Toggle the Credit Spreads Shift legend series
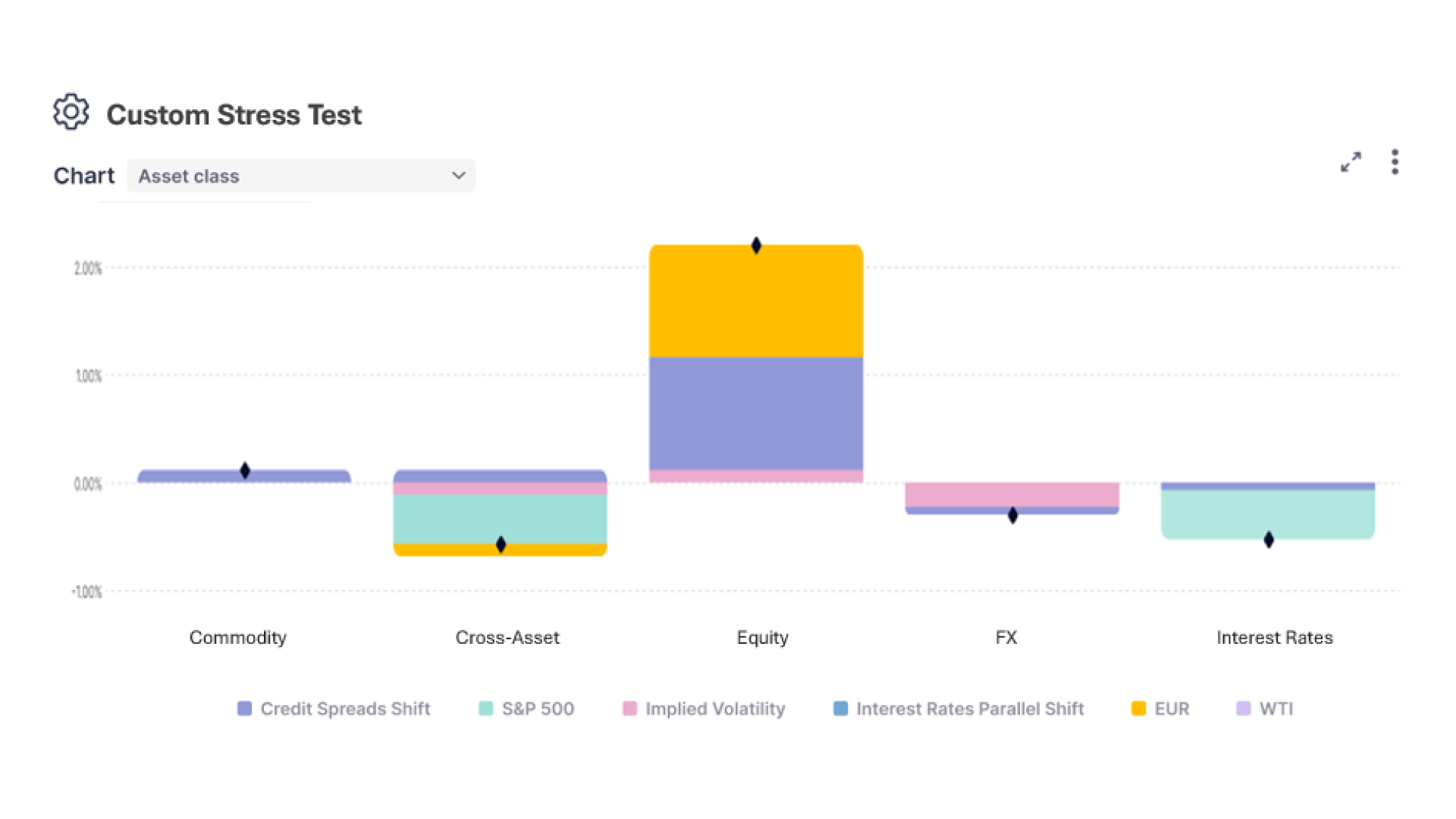 tap(345, 708)
